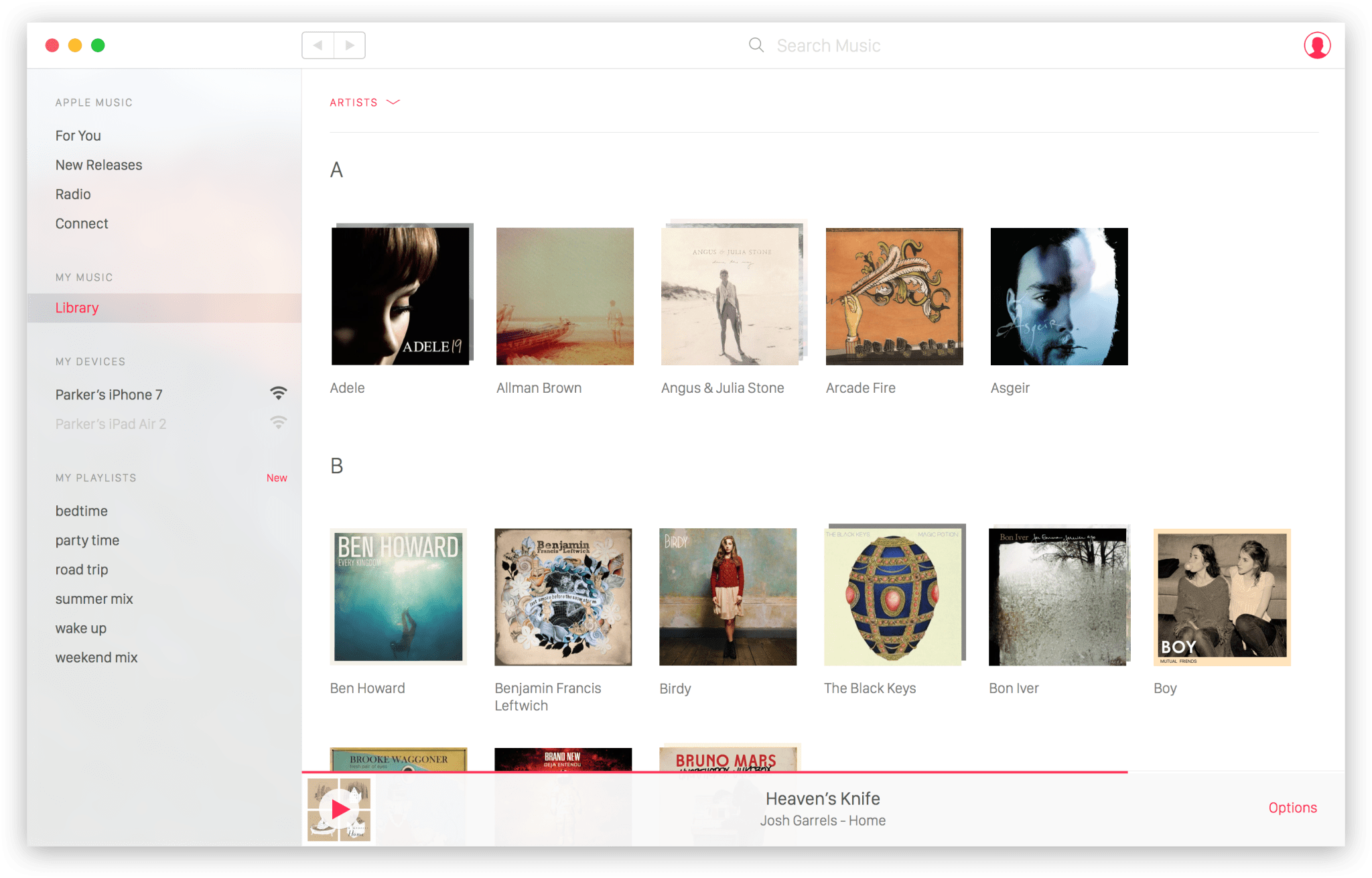Click the back navigation arrow
Image resolution: width=1372 pixels, height=878 pixels.
(318, 45)
